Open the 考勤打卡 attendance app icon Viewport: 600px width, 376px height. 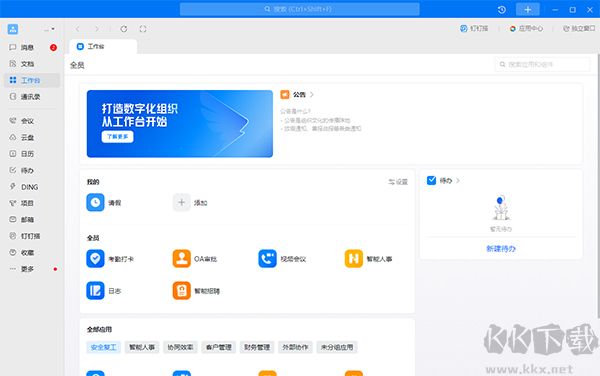click(95, 259)
